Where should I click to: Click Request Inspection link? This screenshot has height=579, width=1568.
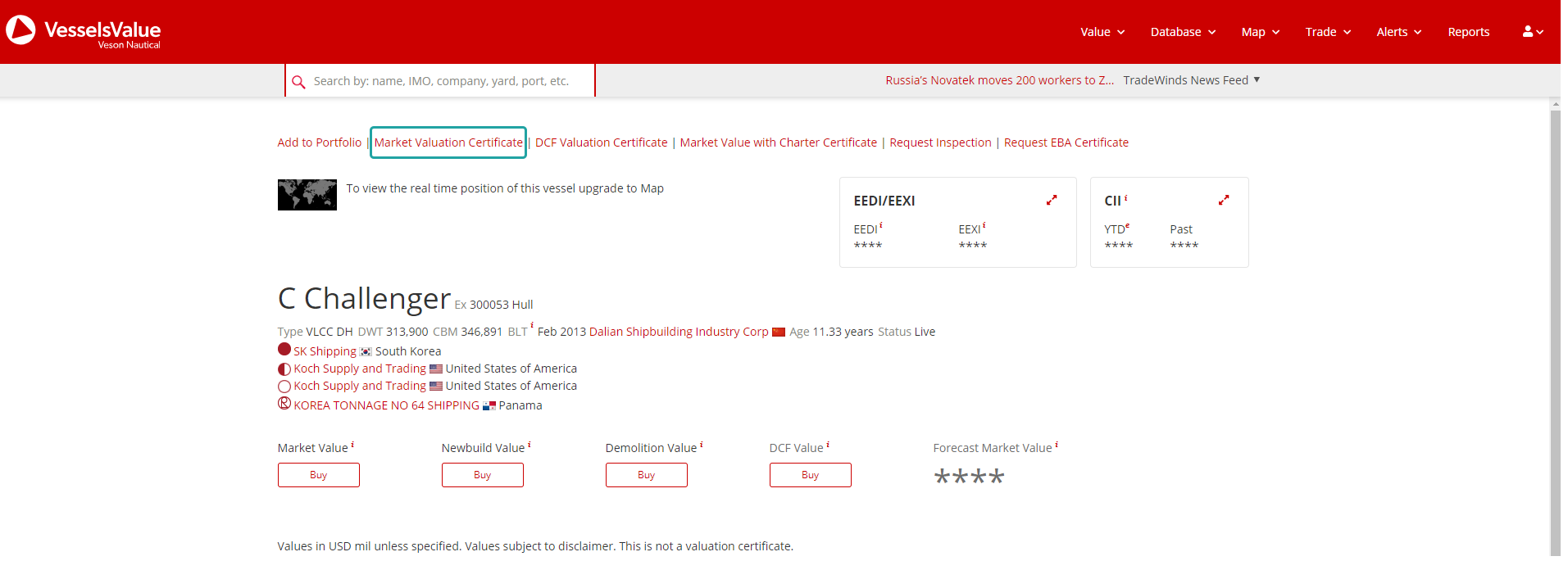click(x=940, y=142)
